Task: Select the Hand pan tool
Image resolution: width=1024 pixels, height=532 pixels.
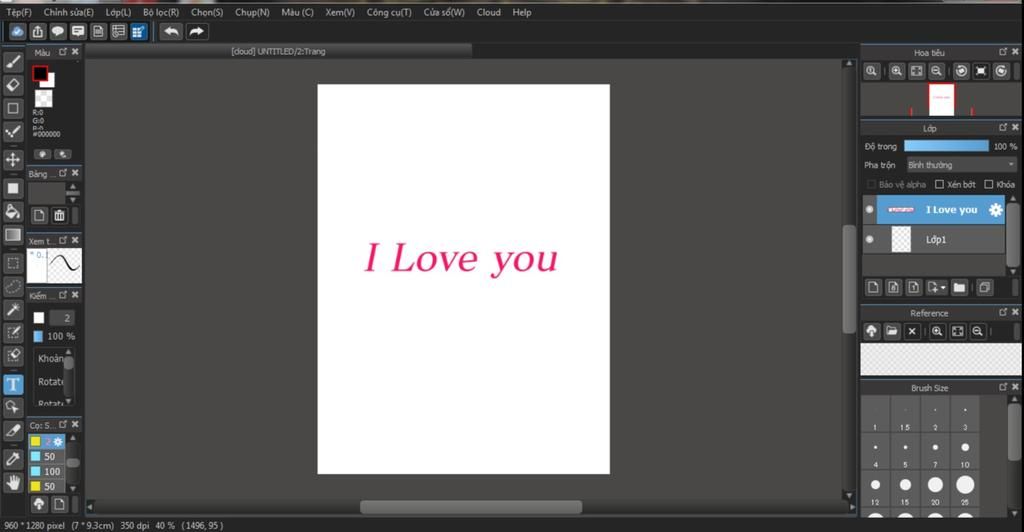Action: (x=13, y=482)
